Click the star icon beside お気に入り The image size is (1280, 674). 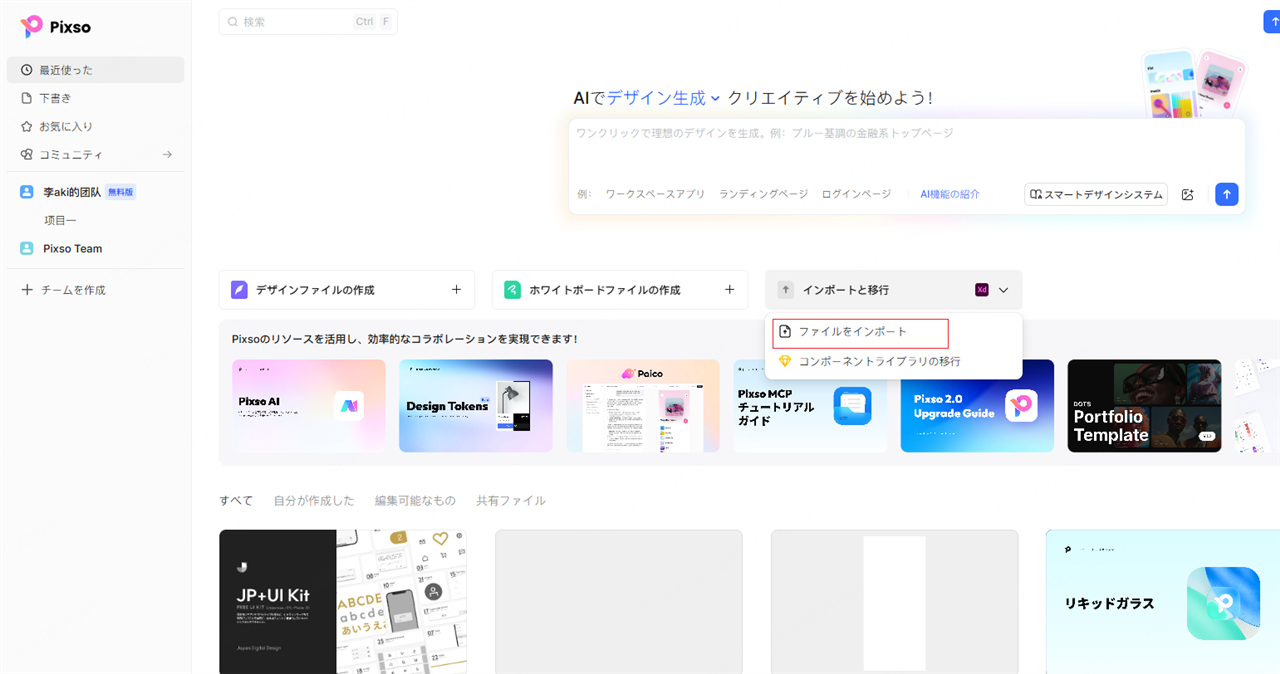point(27,126)
